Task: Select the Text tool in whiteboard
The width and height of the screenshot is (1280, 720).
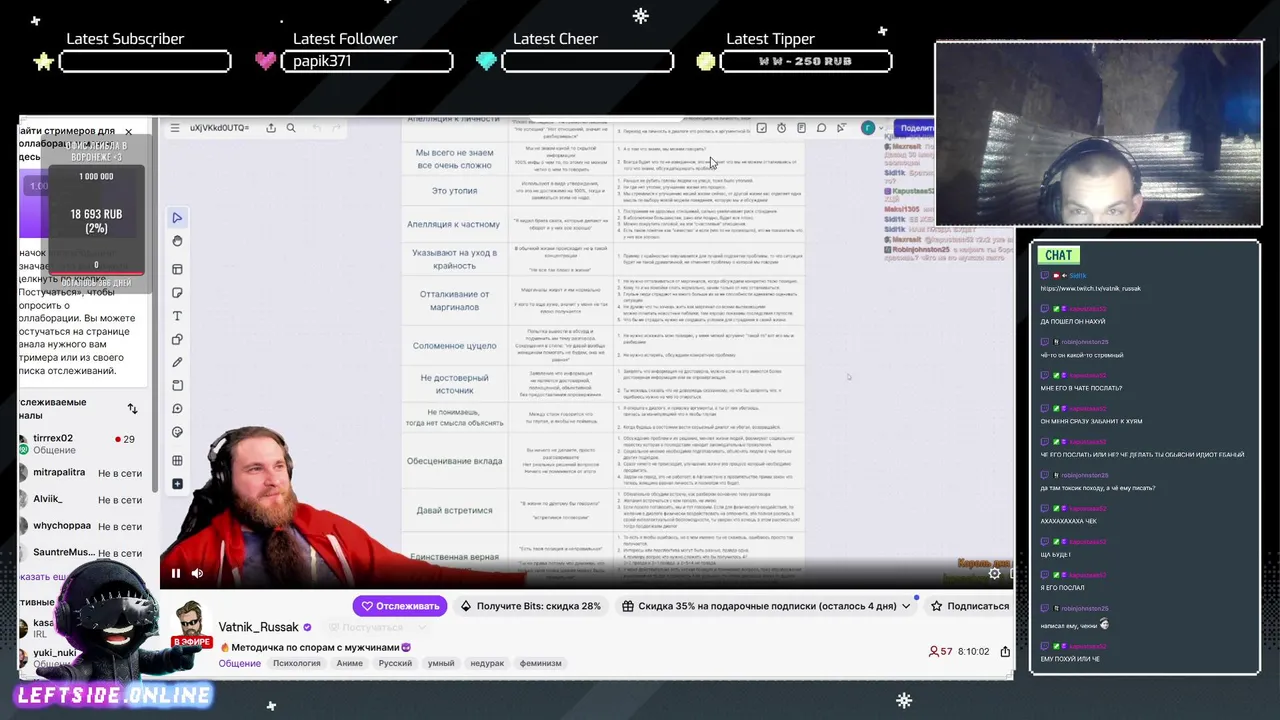Action: [177, 316]
